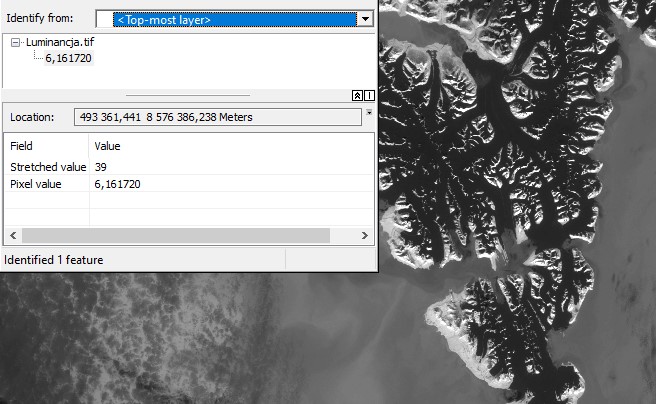
Task: Click the collapse pane double-arrow icon
Action: (x=357, y=95)
